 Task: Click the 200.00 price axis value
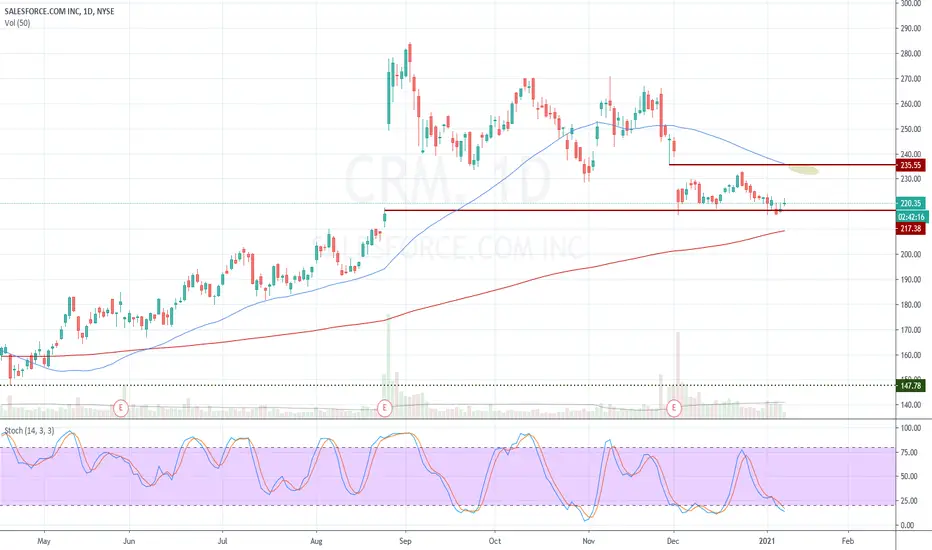point(911,254)
